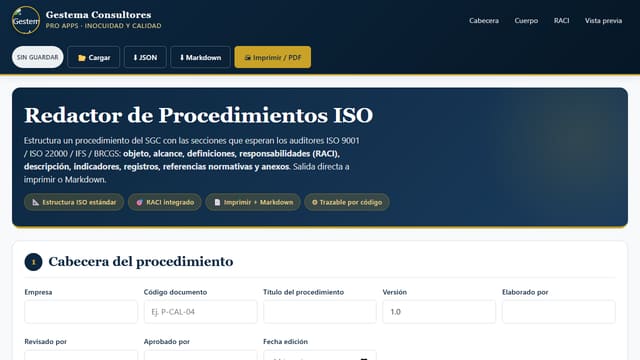The image size is (640, 360).
Task: Click the Gestema Consultores logo
Action: (26, 20)
